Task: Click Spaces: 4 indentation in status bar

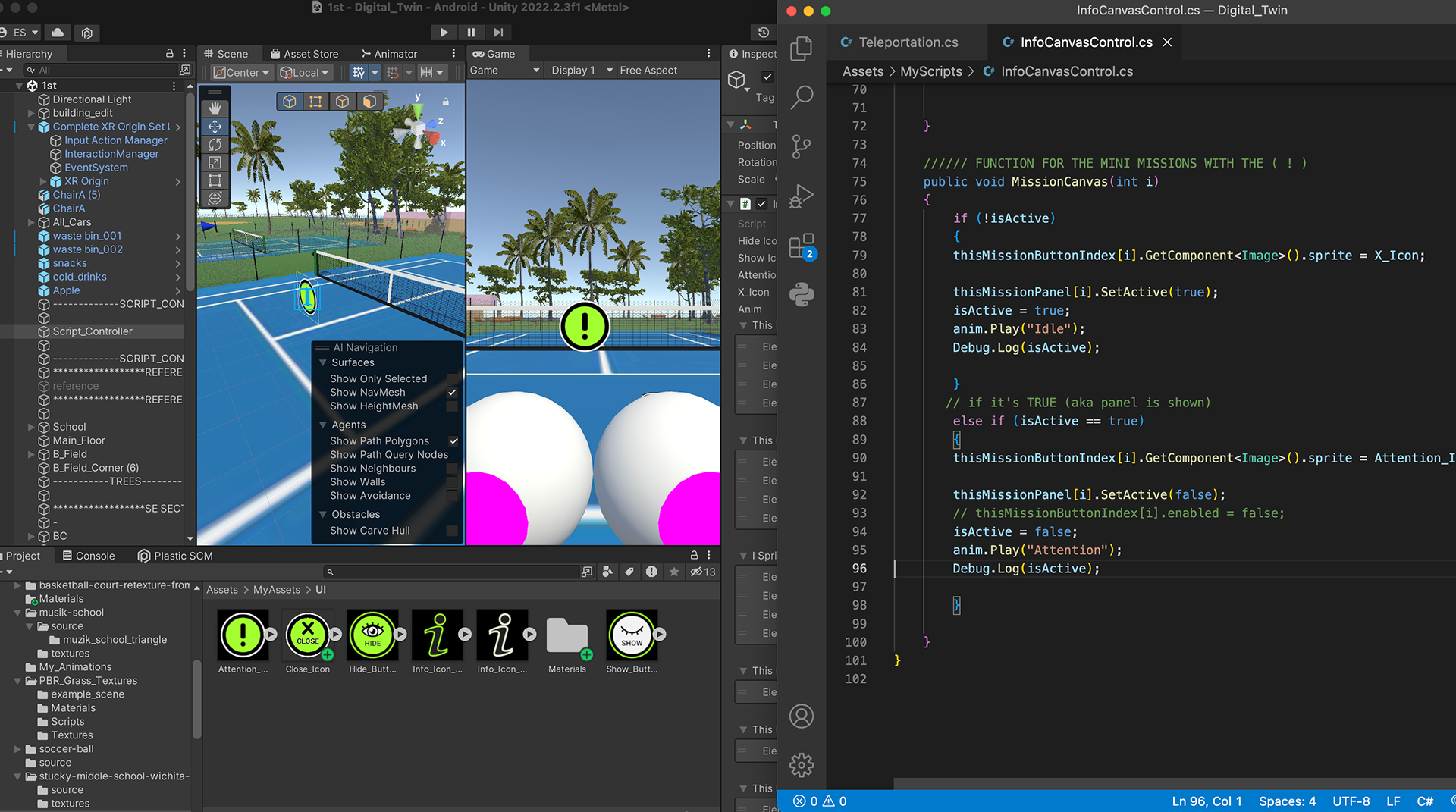Action: point(1287,801)
